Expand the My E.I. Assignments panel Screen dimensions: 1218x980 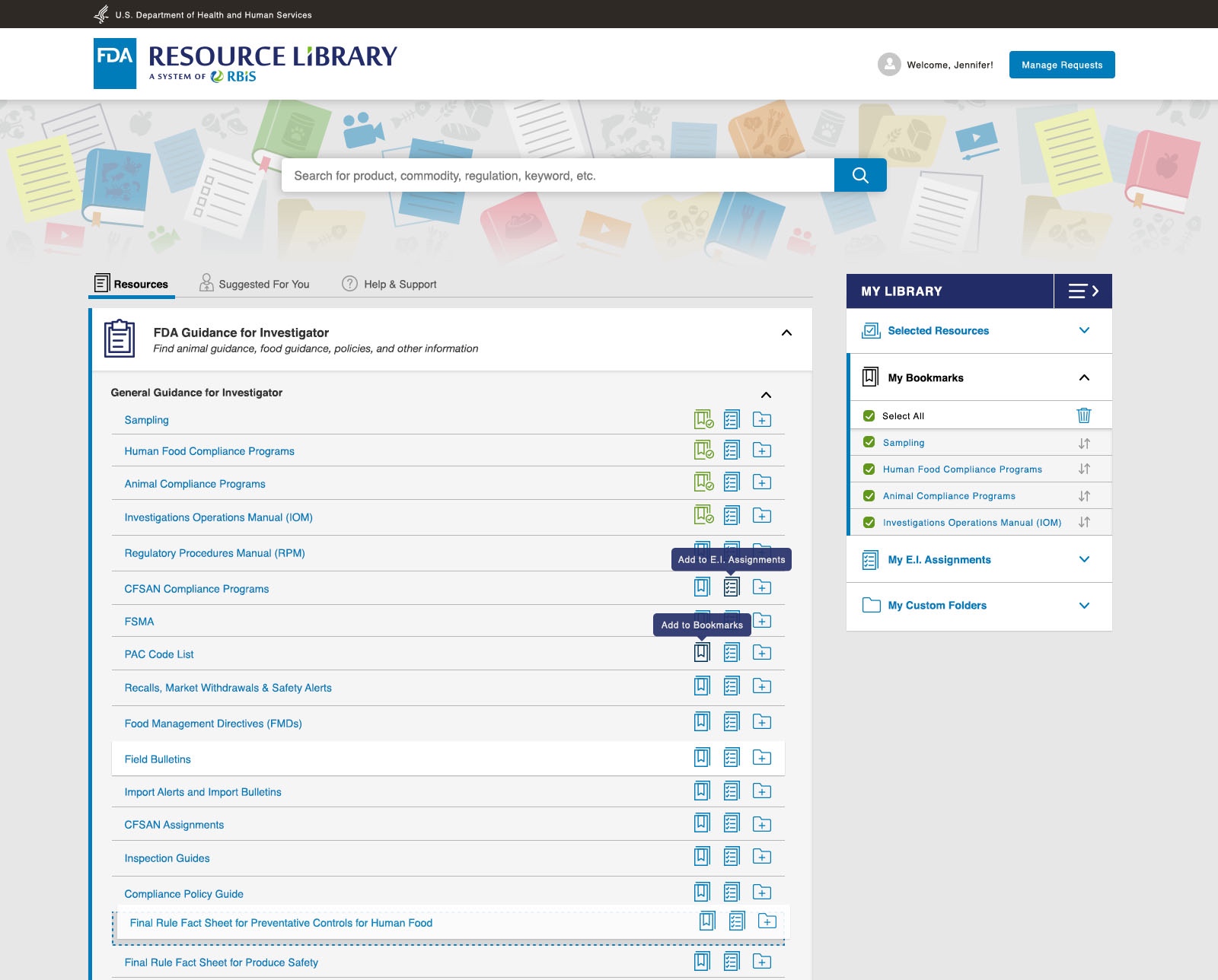[1084, 559]
